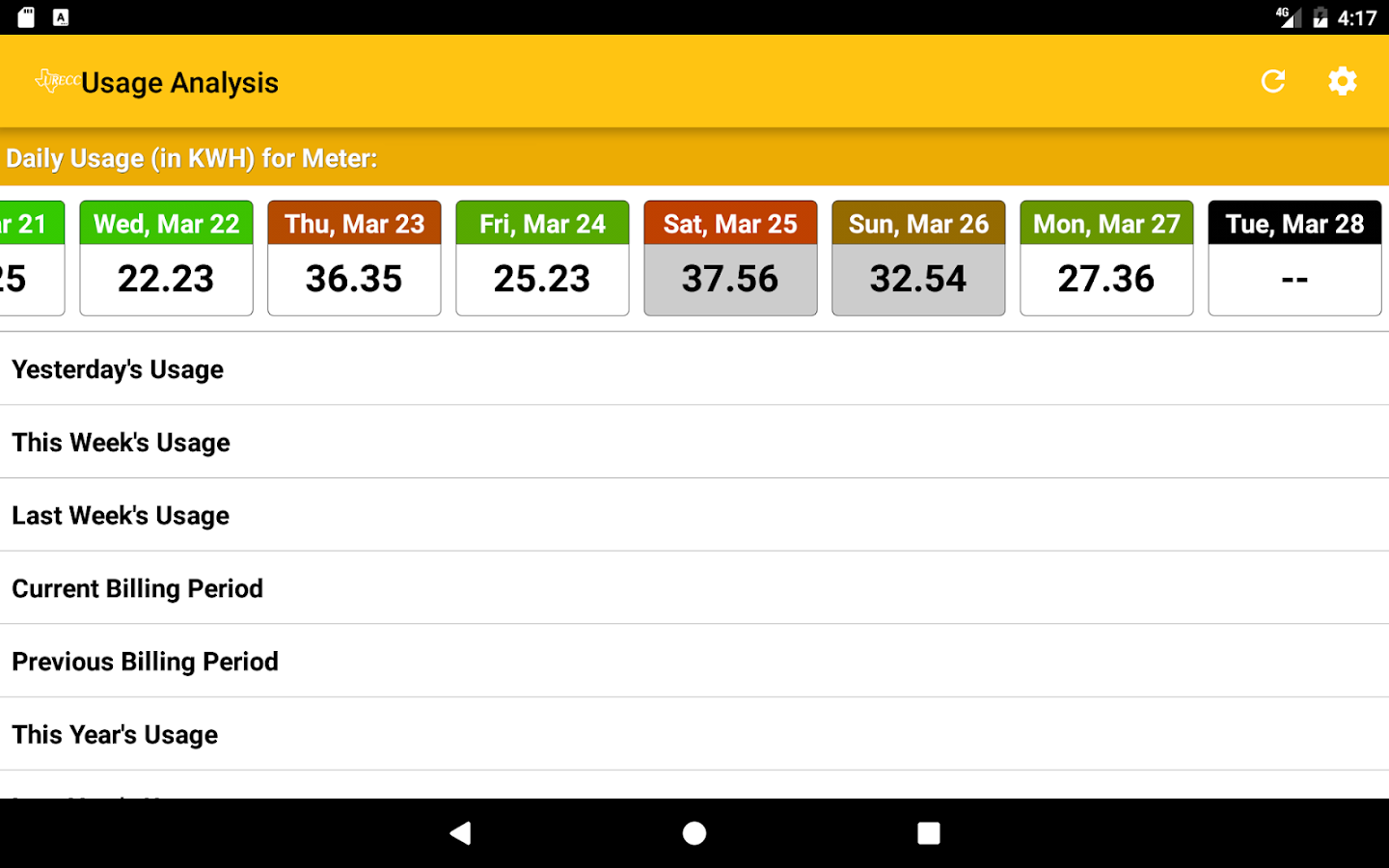Viewport: 1389px width, 868px height.
Task: Tap the battery icon in status bar
Action: (x=1321, y=17)
